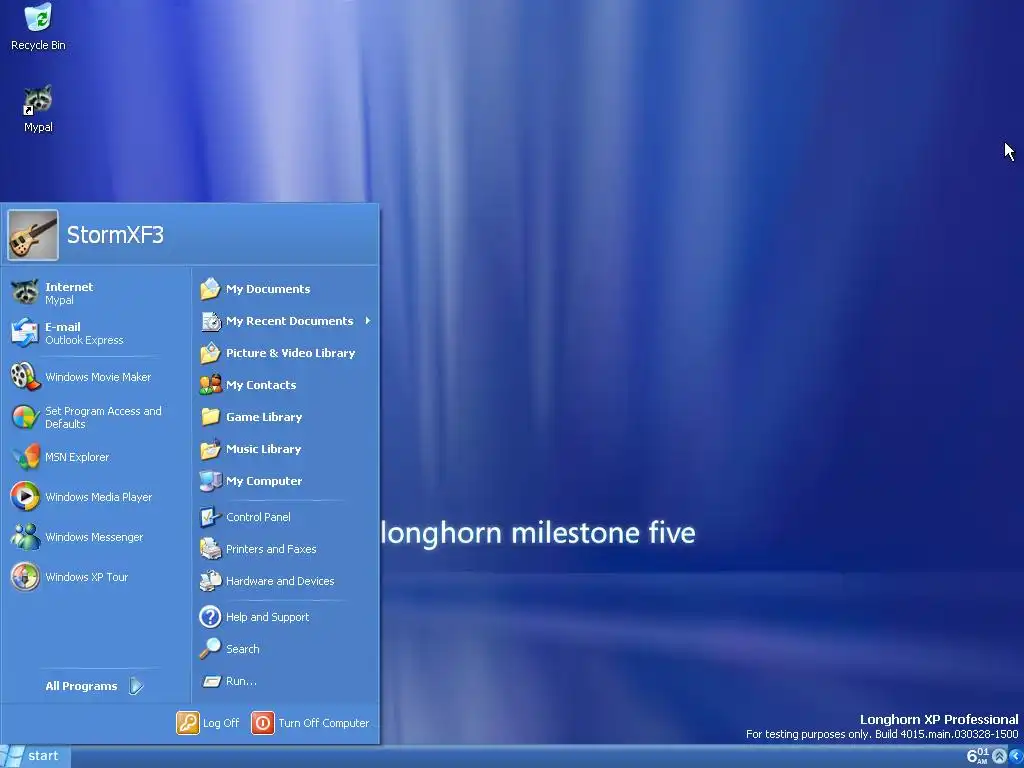Viewport: 1024px width, 768px height.
Task: Open the My Contacts people icon
Action: 210,385
